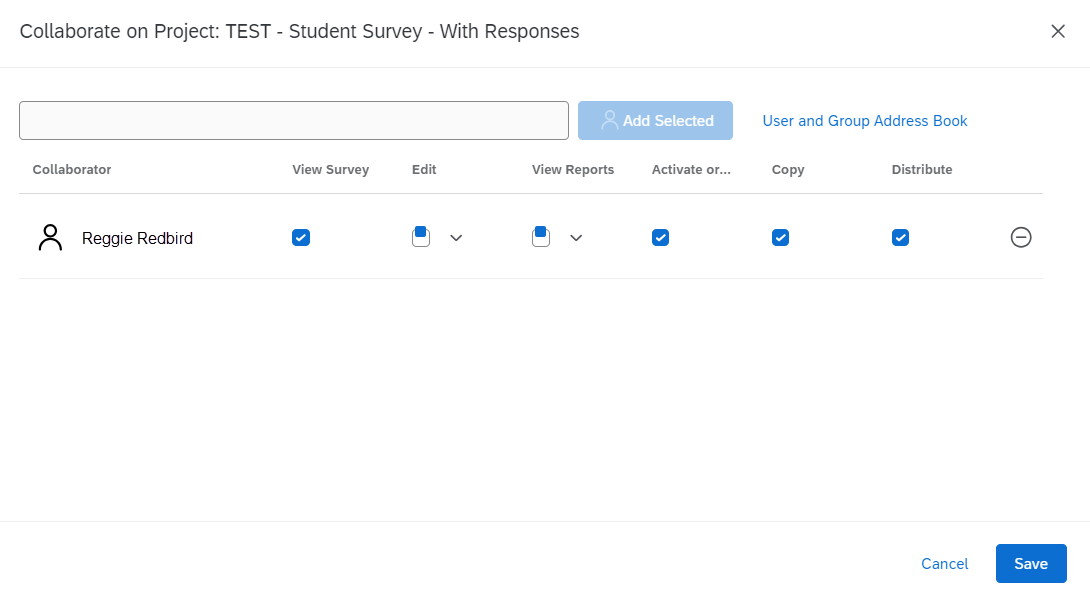The image size is (1090, 600).
Task: Click the Add Selected button
Action: point(655,120)
